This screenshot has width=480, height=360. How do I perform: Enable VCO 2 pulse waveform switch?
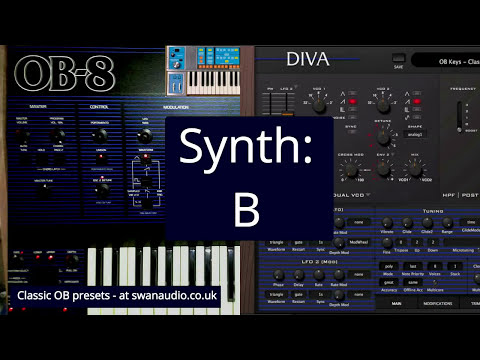[417, 109]
